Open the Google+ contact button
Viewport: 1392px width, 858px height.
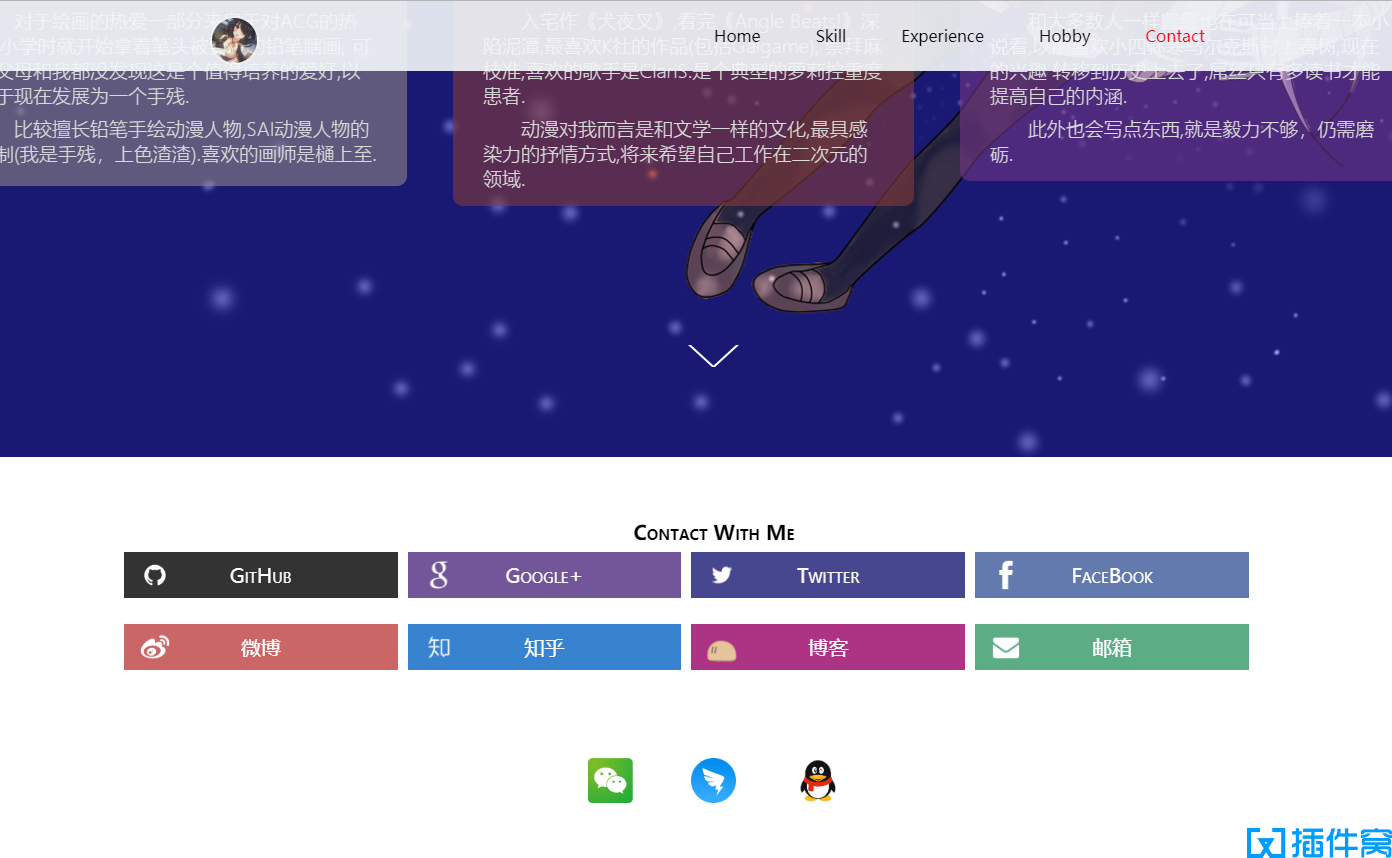(x=544, y=575)
